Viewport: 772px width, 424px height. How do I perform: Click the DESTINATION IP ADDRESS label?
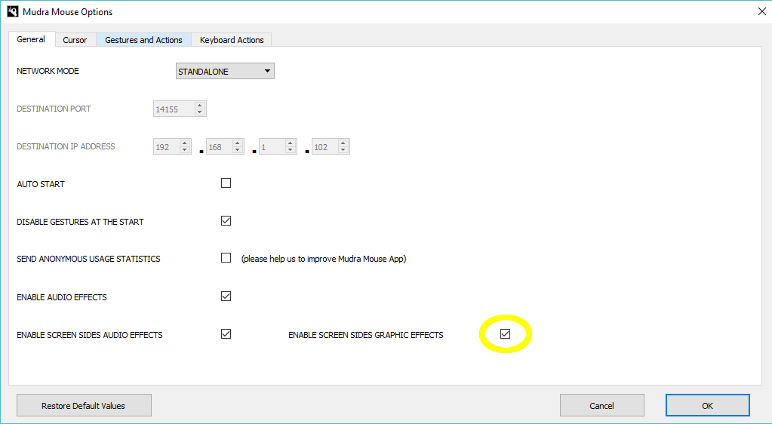[66, 146]
